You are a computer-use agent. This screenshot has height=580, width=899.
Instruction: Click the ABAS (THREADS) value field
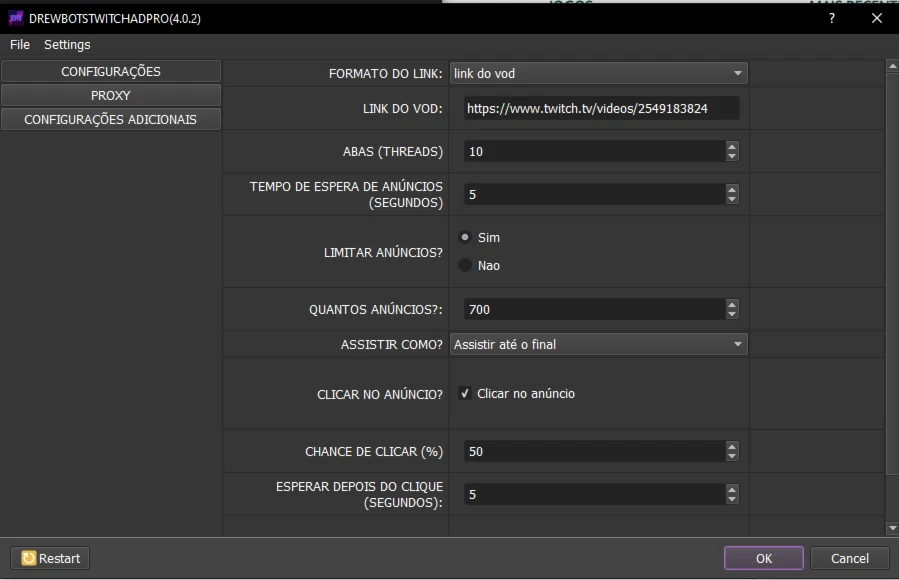[594, 151]
